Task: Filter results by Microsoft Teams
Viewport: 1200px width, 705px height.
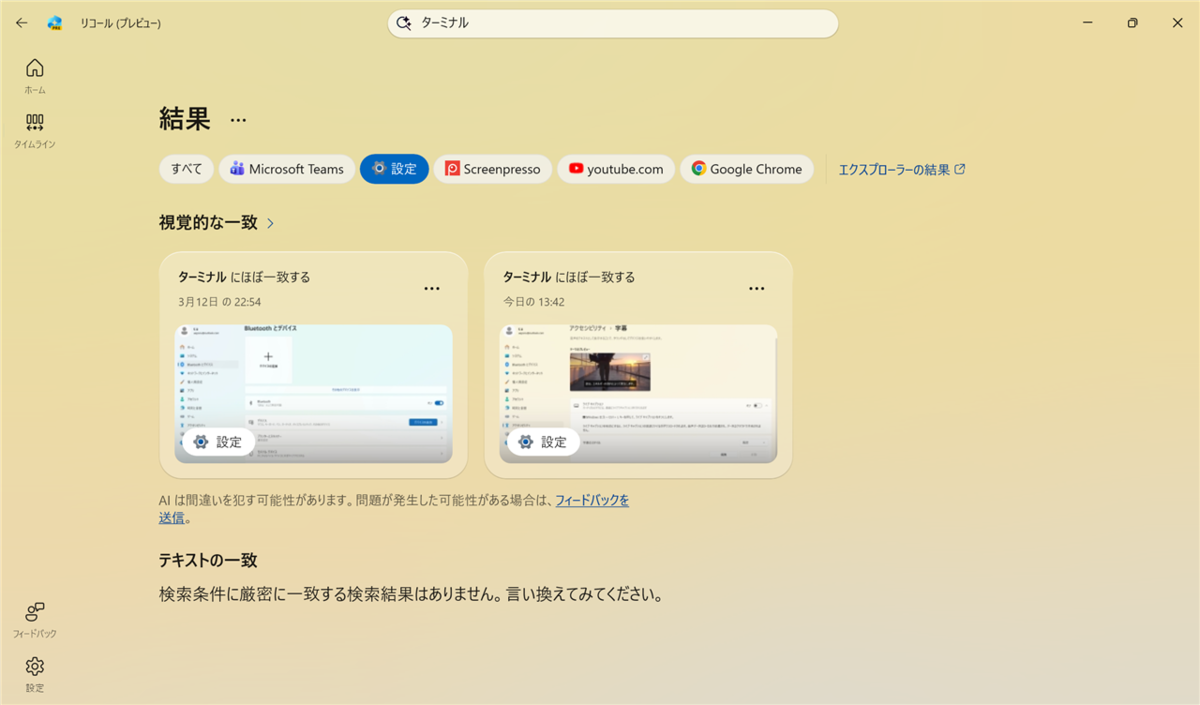Action: [287, 169]
